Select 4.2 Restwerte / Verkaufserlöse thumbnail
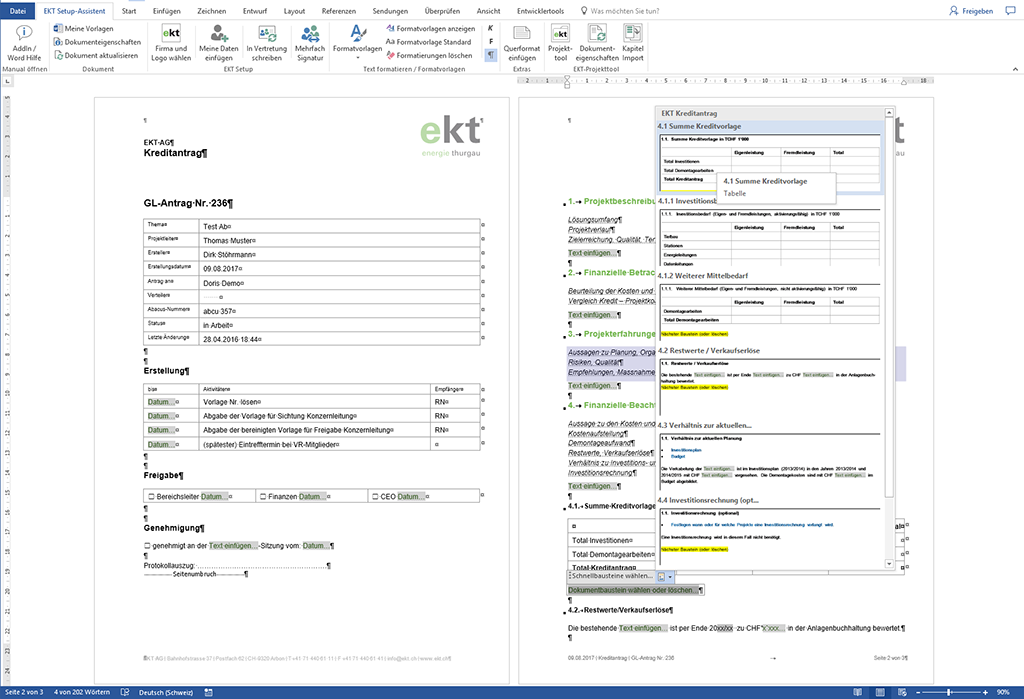This screenshot has width=1024, height=699. [x=769, y=385]
